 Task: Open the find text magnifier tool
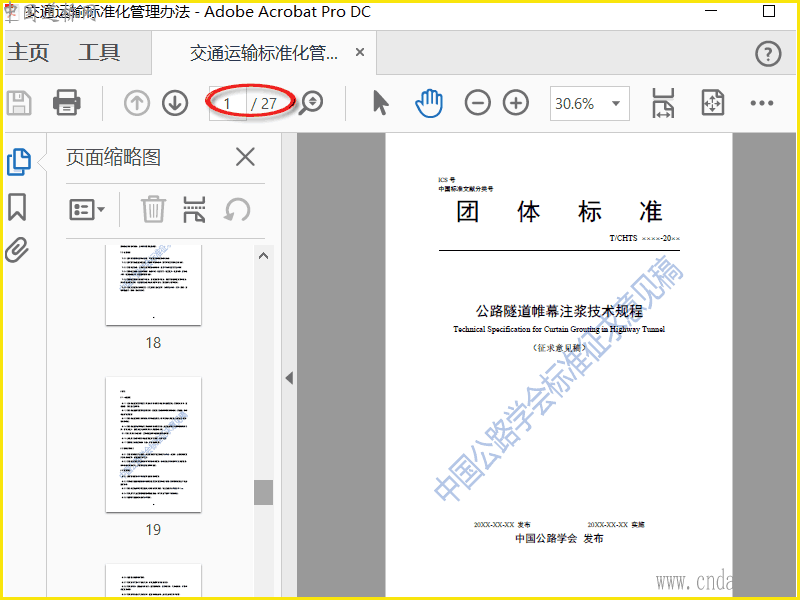[x=311, y=103]
